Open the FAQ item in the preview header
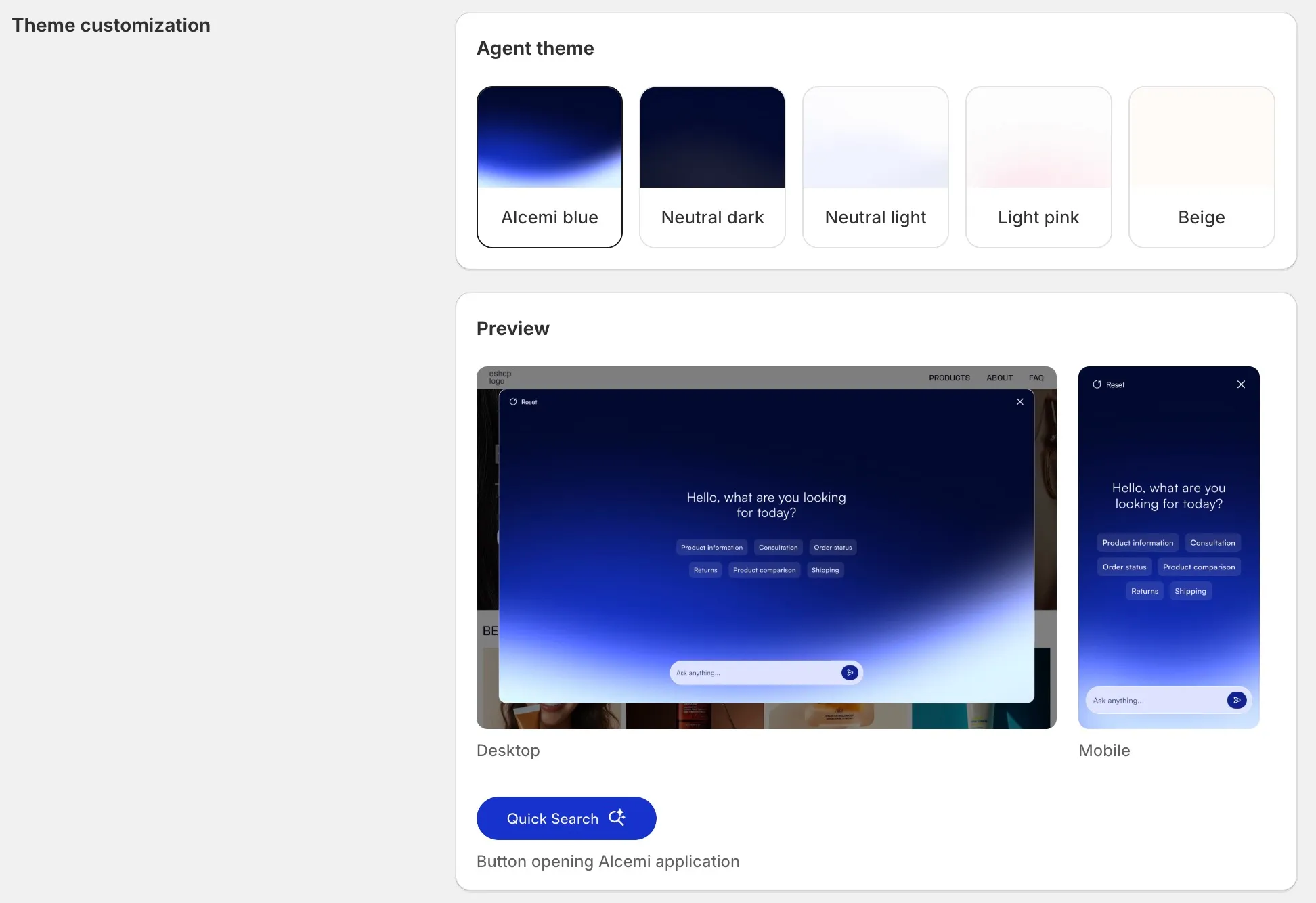This screenshot has height=903, width=1316. (x=1036, y=378)
